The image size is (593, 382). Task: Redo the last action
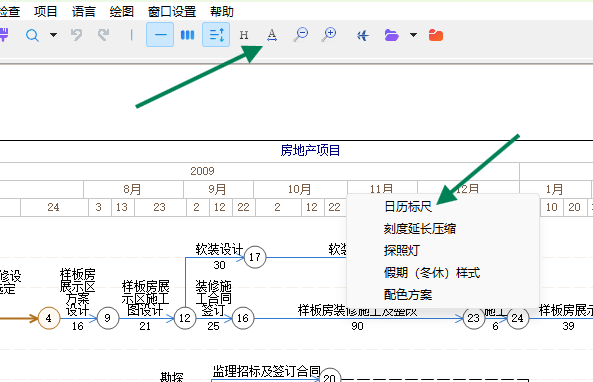(x=103, y=35)
